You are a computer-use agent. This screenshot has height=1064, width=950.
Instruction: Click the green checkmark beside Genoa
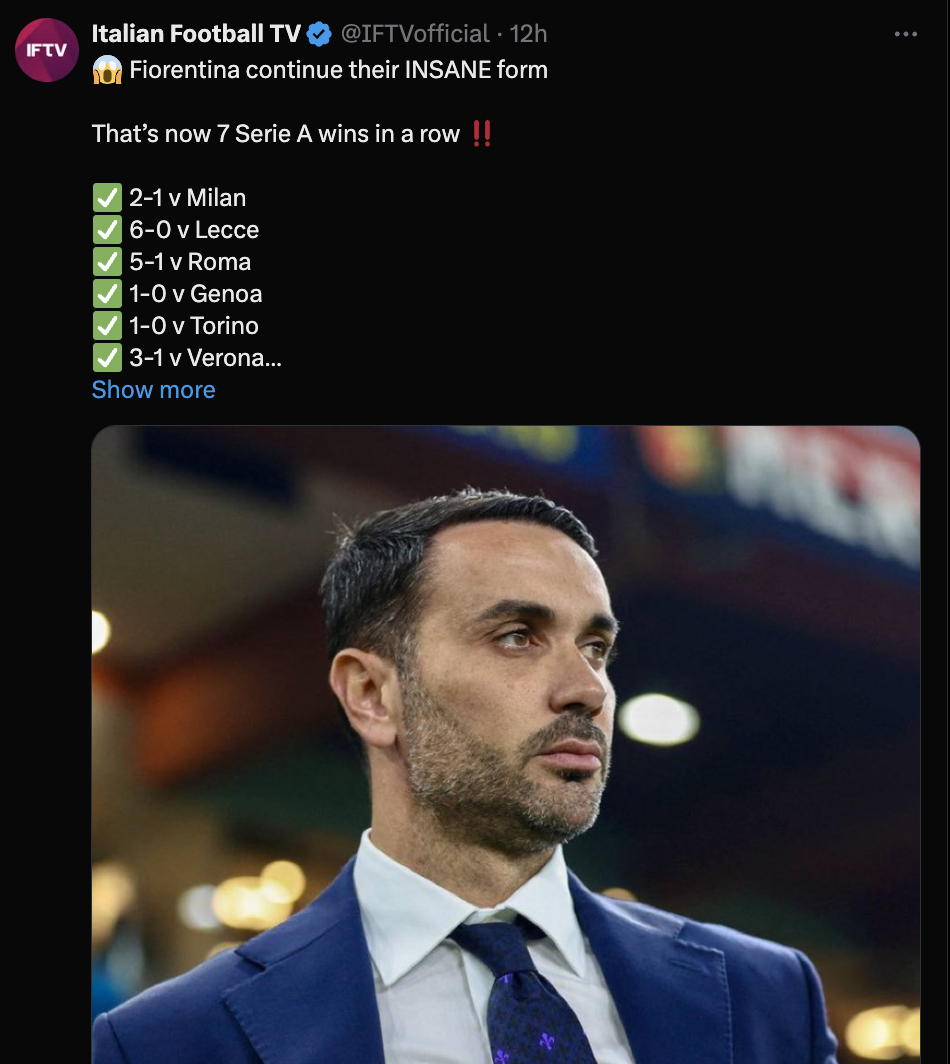pyautogui.click(x=107, y=293)
